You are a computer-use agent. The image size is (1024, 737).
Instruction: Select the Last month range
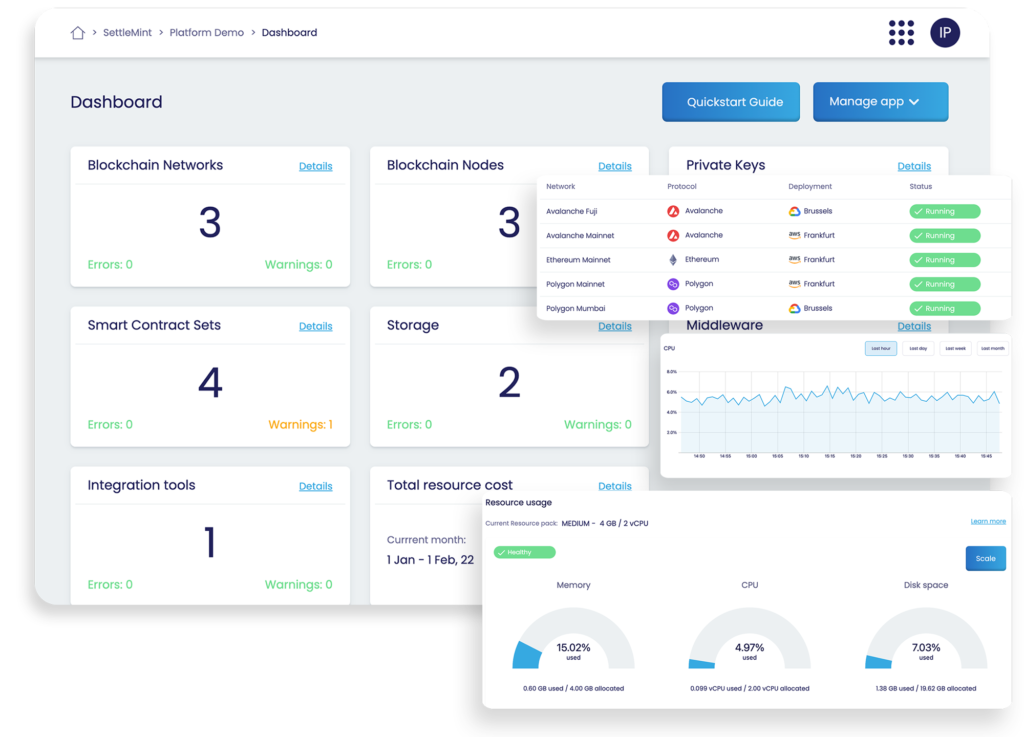pos(993,349)
